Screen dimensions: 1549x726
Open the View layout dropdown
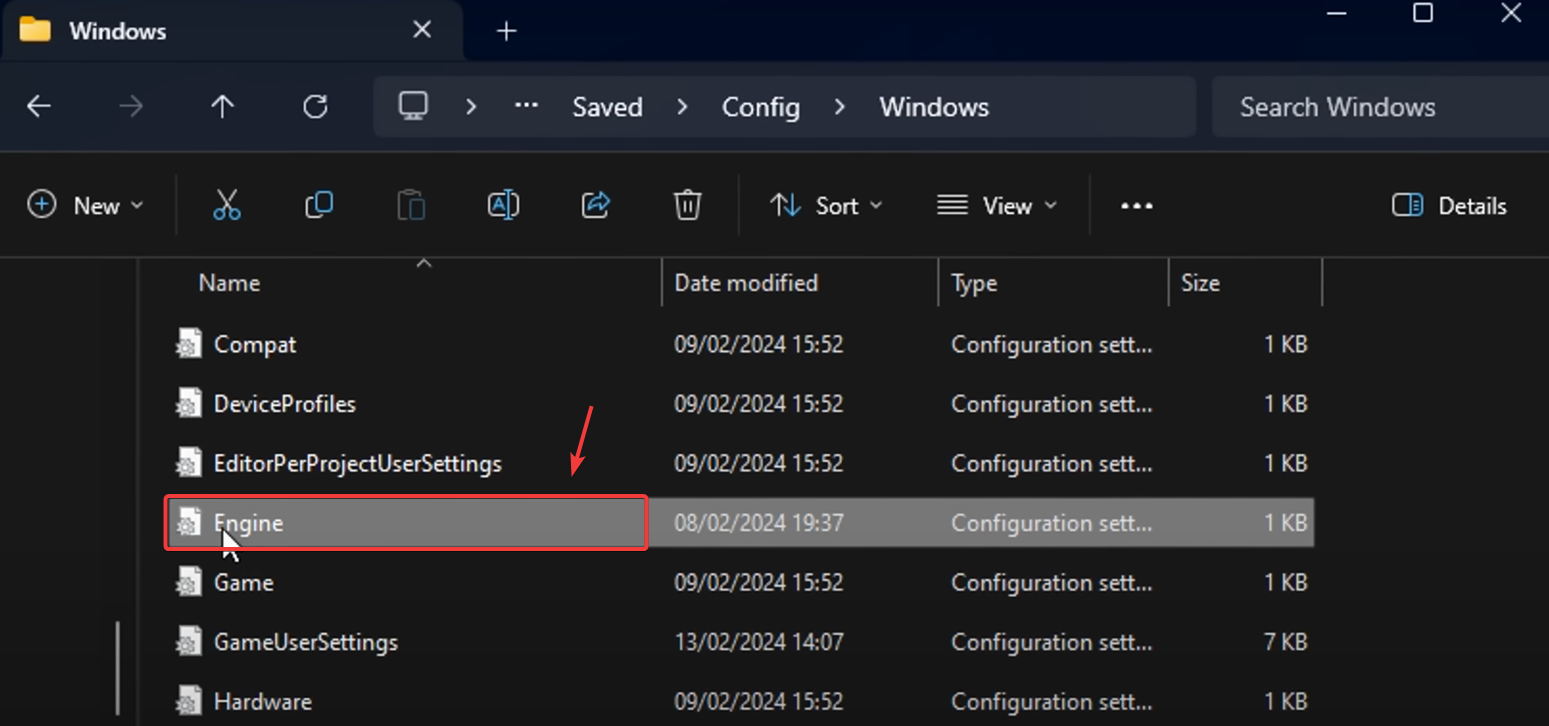pyautogui.click(x=997, y=206)
